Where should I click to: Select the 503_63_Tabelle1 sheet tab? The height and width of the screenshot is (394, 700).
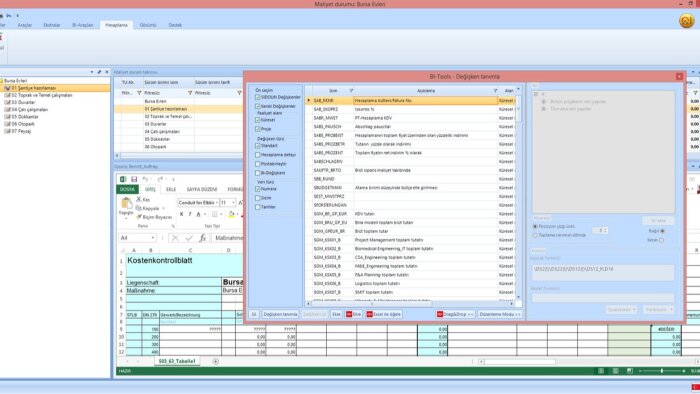pos(177,361)
